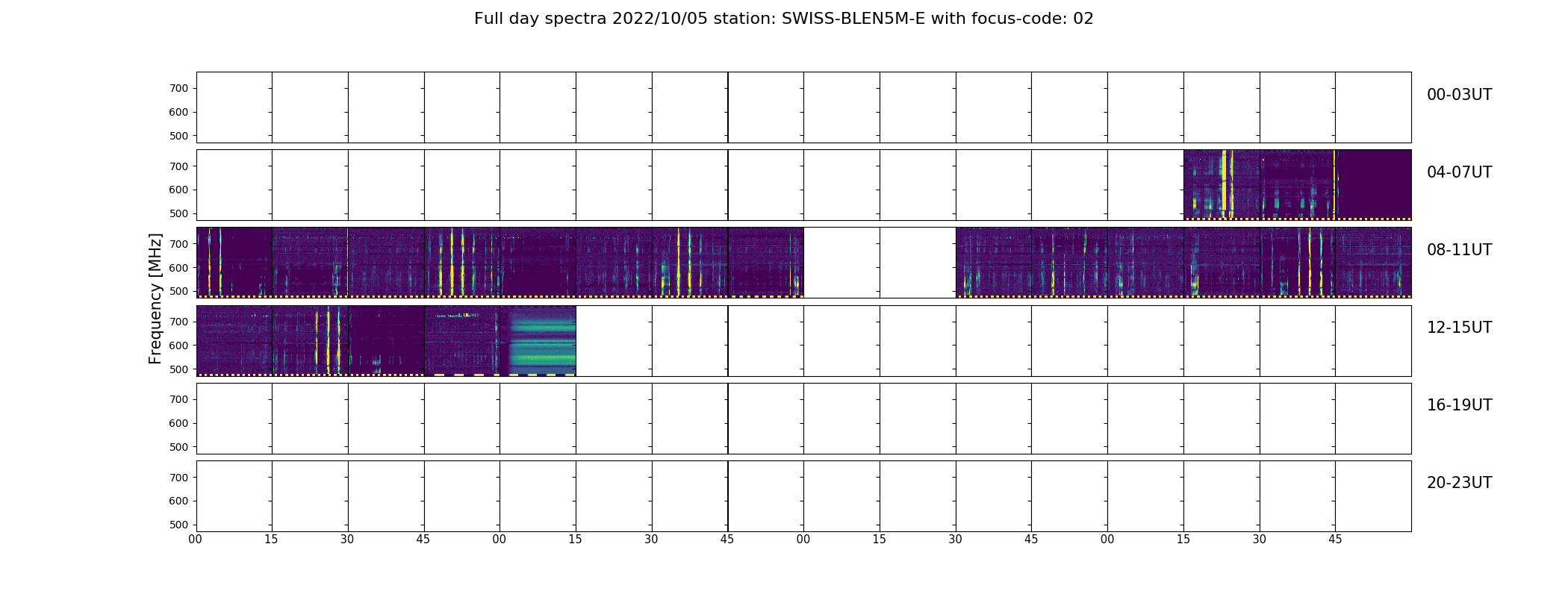1568x597 pixels.
Task: Open the 10:45-11:00 spectrogram in the 08-11UT row
Action: 1069,263
